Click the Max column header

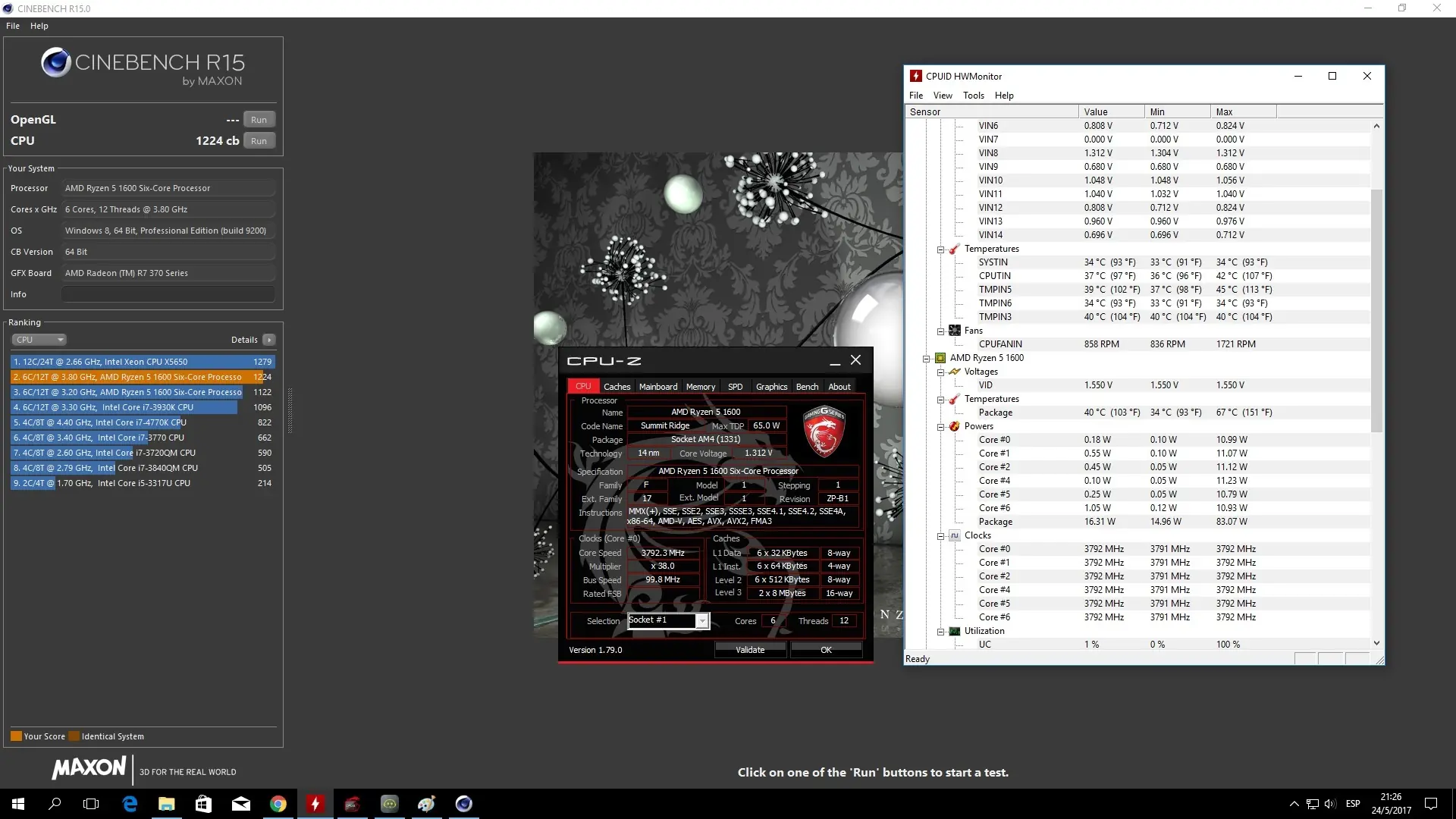click(1244, 111)
